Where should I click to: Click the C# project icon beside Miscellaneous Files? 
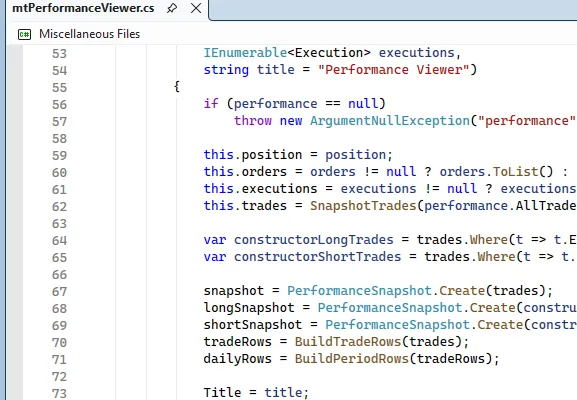click(24, 35)
